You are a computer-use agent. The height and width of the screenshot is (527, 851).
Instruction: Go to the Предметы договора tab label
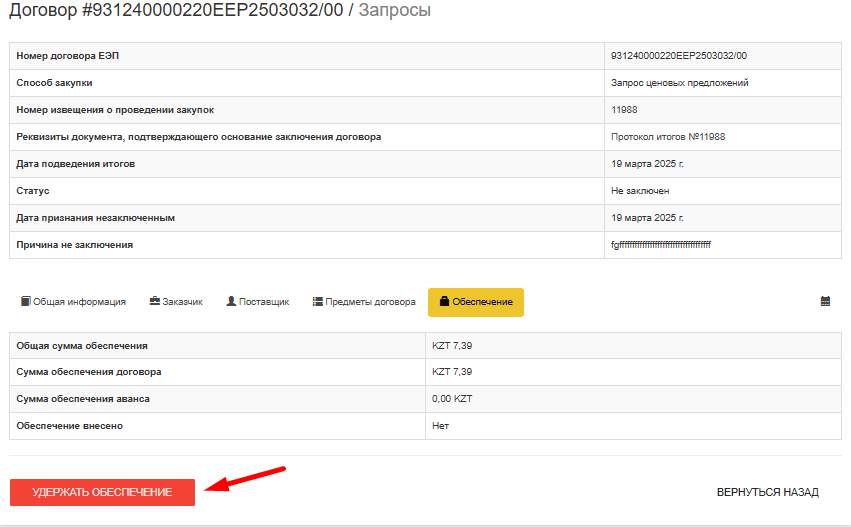tap(370, 302)
